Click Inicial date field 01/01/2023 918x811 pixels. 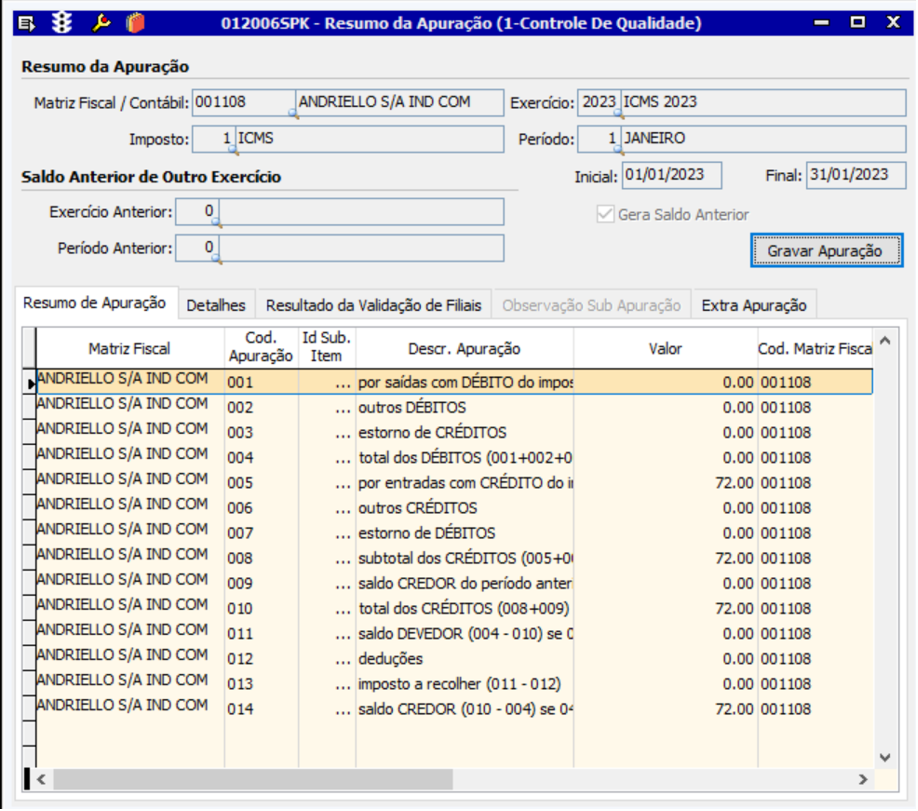672,175
